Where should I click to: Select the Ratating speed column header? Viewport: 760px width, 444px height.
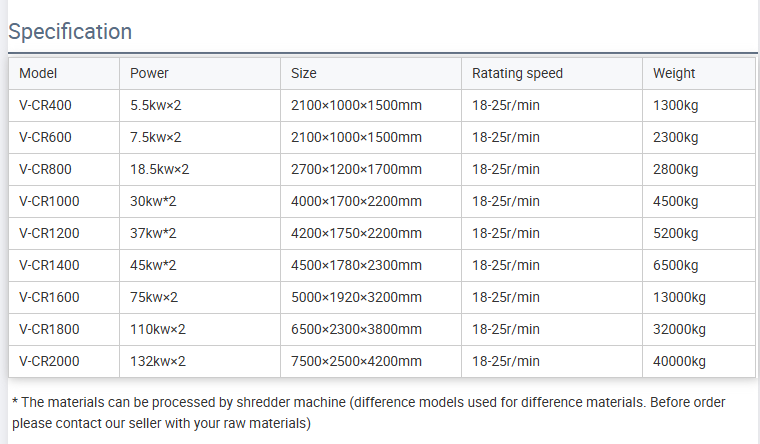517,73
